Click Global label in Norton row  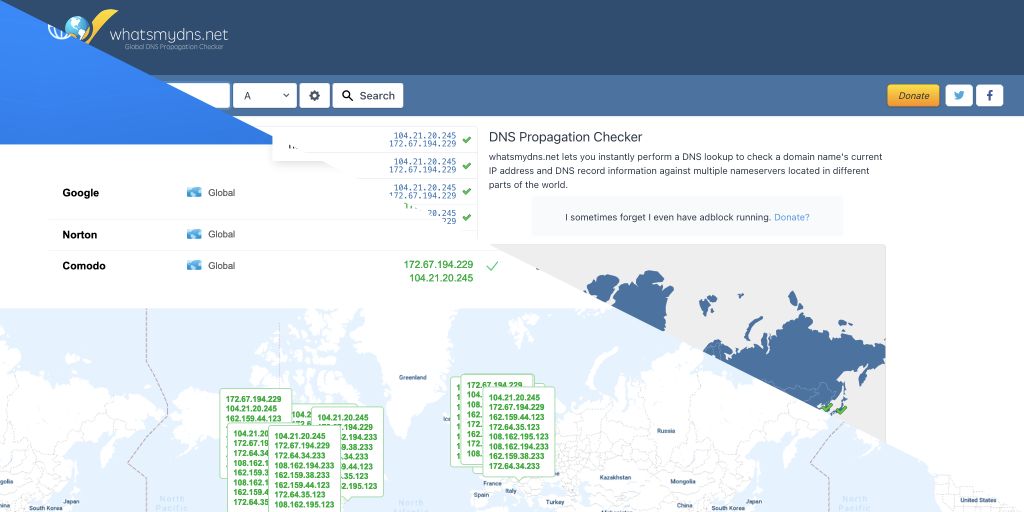[x=221, y=234]
